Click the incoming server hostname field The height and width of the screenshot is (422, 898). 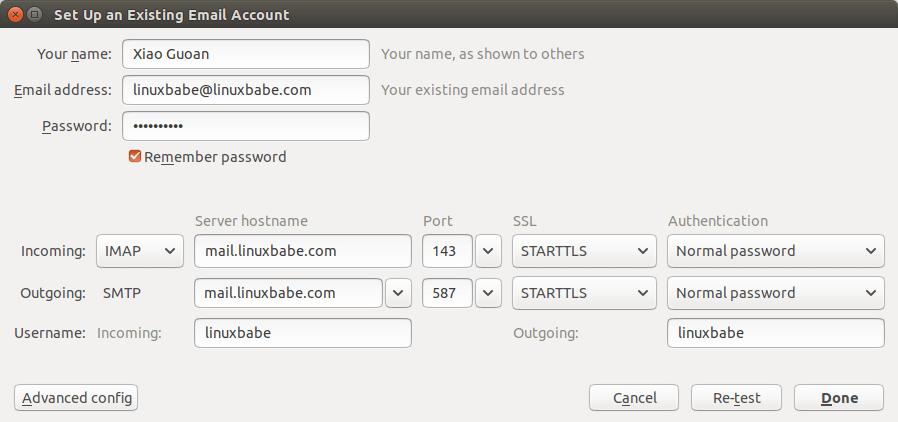click(x=302, y=251)
